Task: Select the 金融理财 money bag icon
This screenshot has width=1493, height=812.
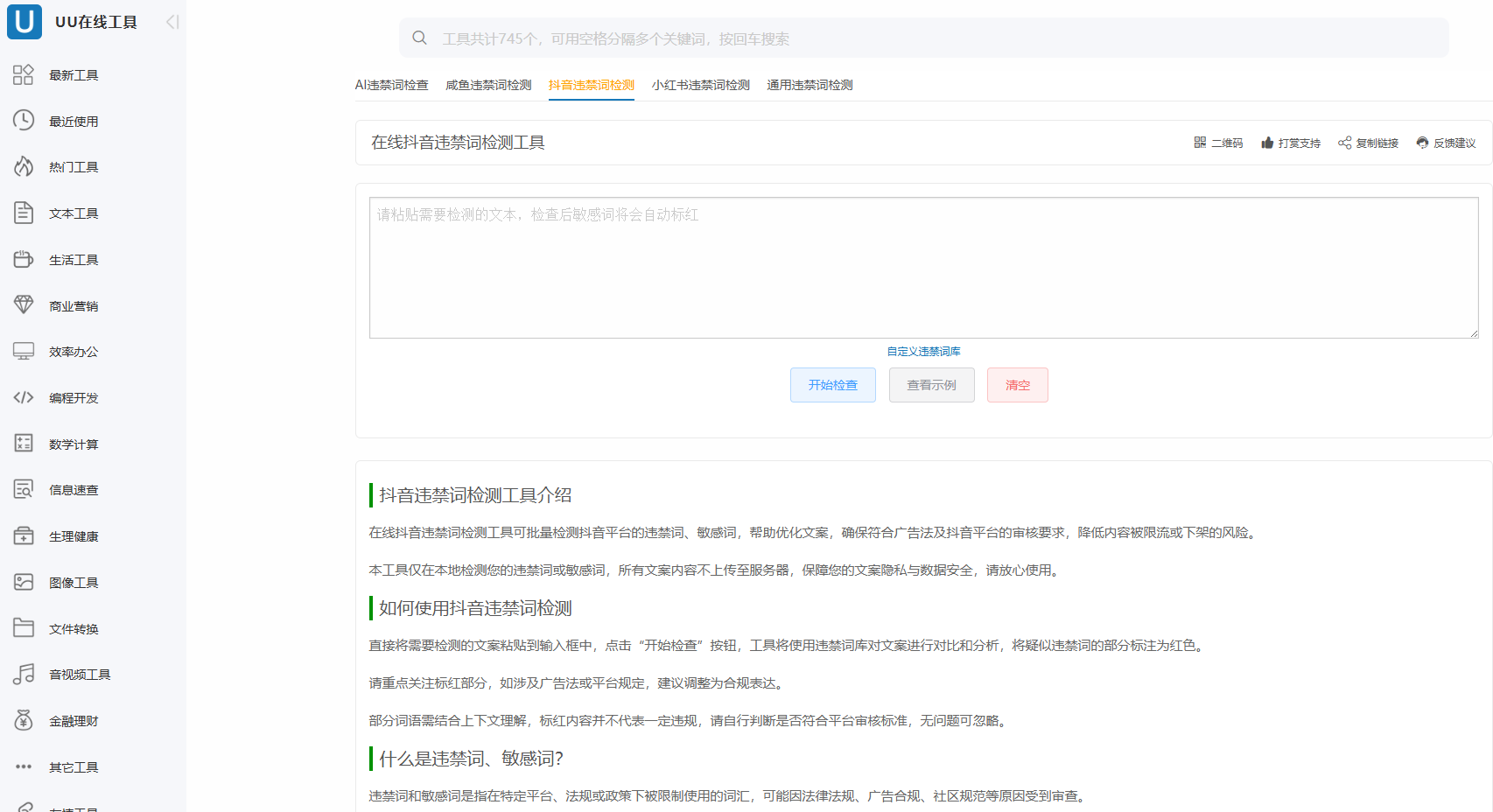Action: (x=24, y=720)
